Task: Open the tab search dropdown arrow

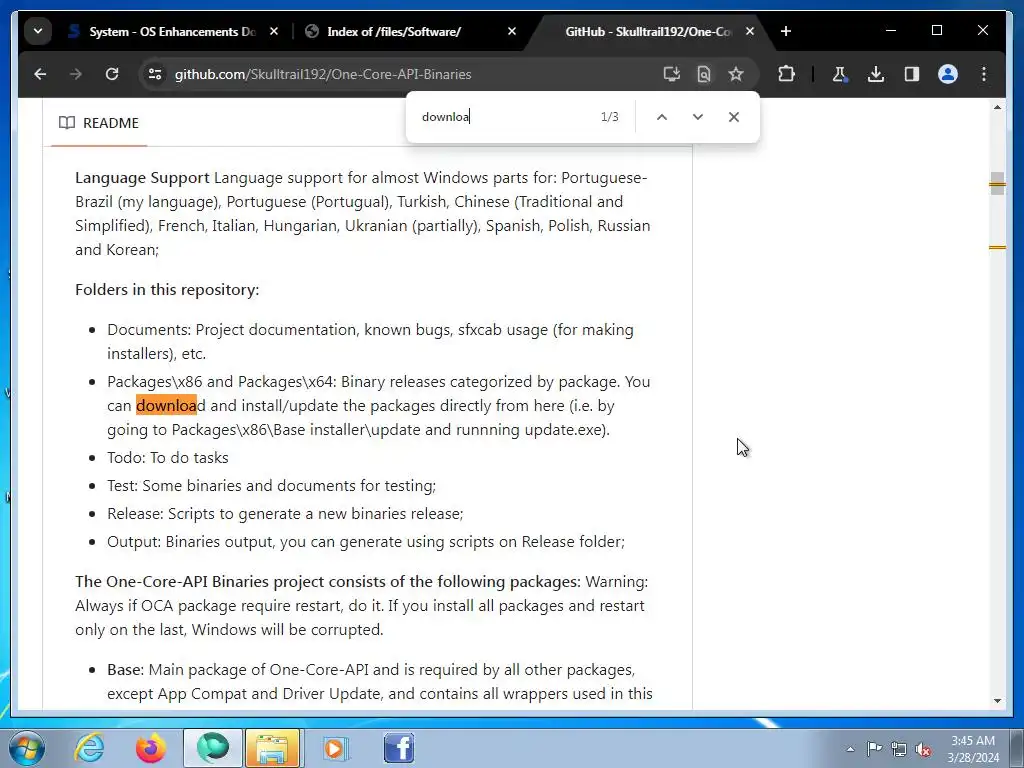Action: point(38,31)
